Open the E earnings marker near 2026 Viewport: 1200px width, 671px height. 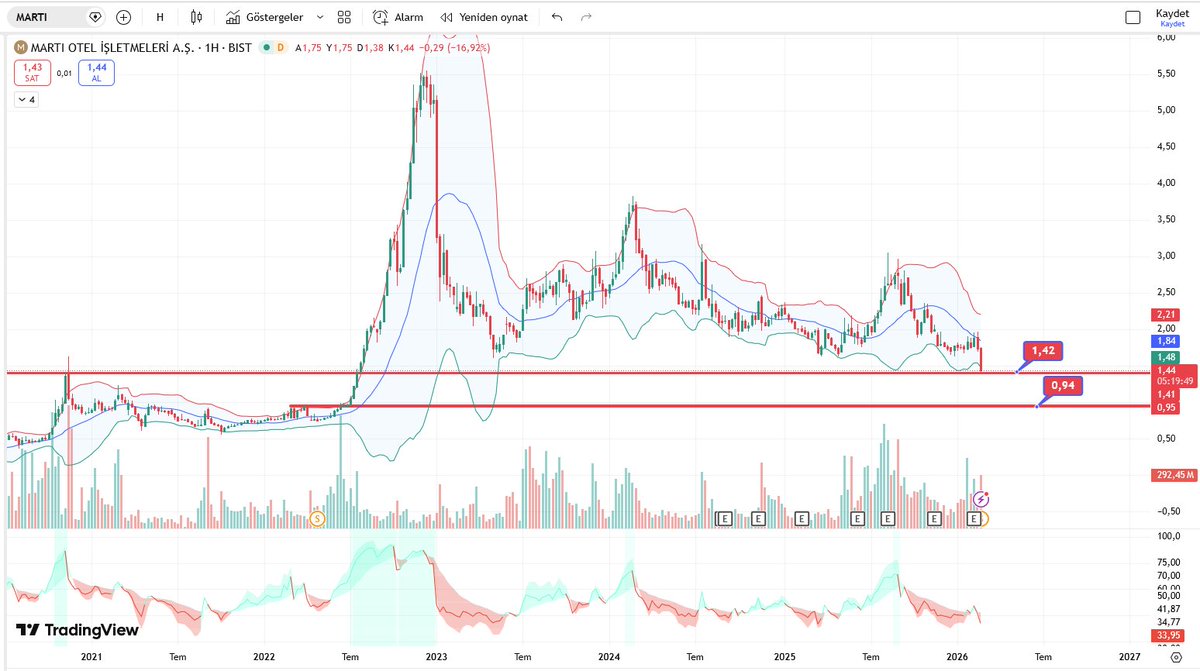[x=976, y=518]
